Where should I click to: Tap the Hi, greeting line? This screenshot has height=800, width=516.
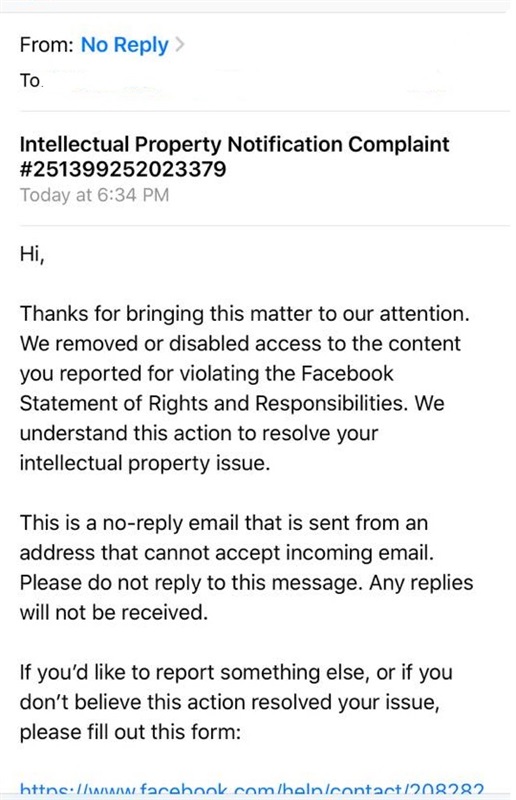click(x=32, y=254)
